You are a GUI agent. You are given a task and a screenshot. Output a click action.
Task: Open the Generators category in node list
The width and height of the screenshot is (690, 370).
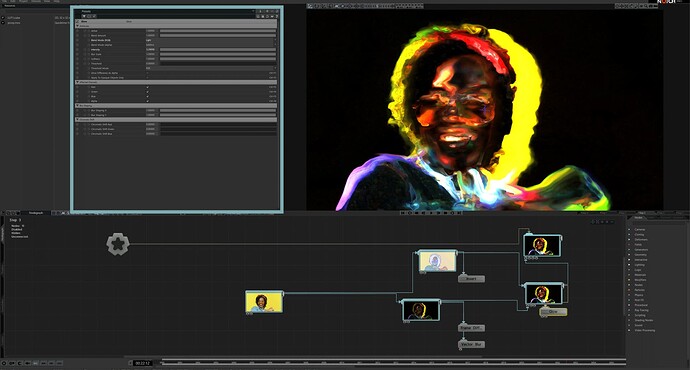(641, 249)
